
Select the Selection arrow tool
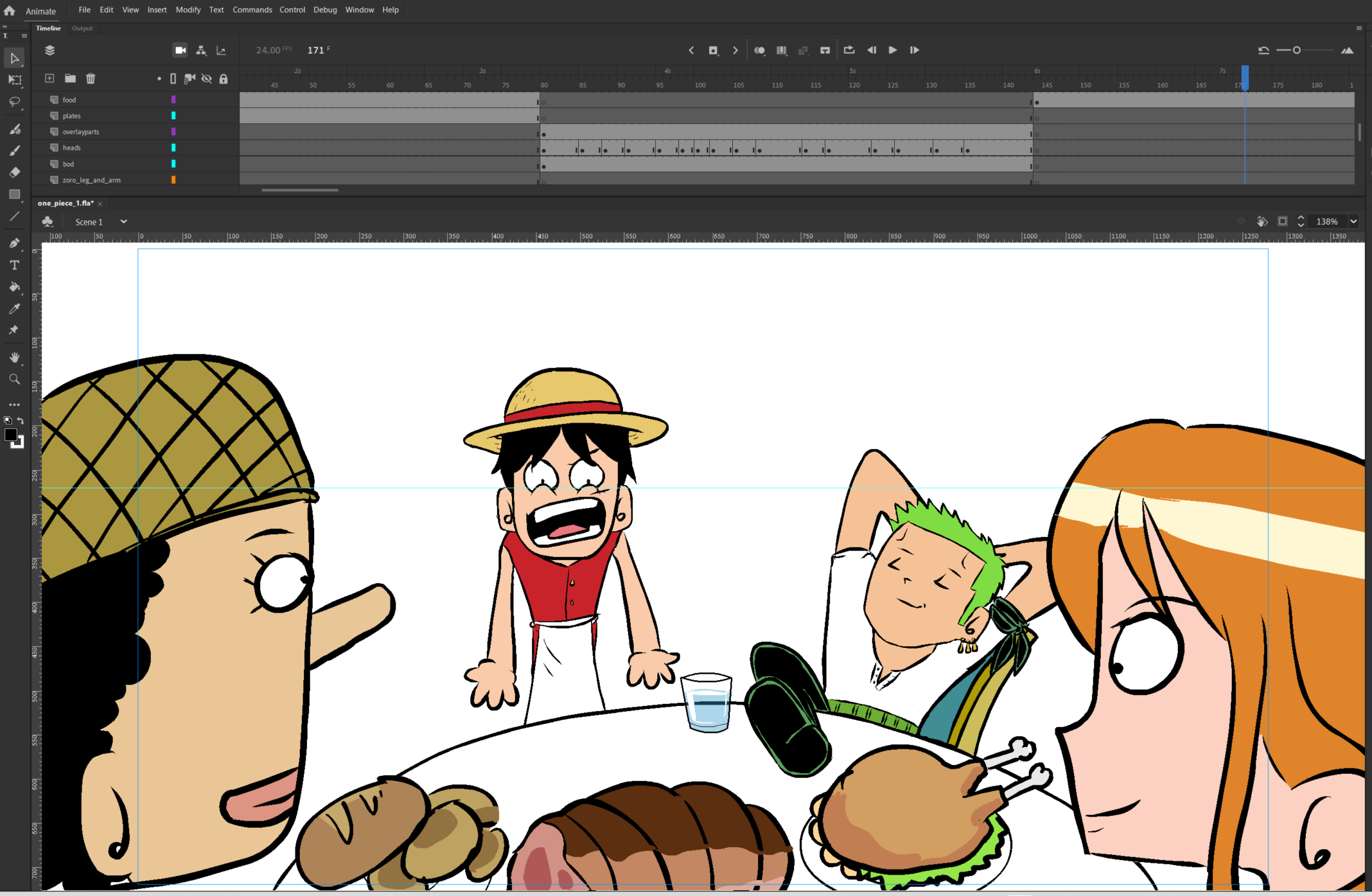pos(14,58)
